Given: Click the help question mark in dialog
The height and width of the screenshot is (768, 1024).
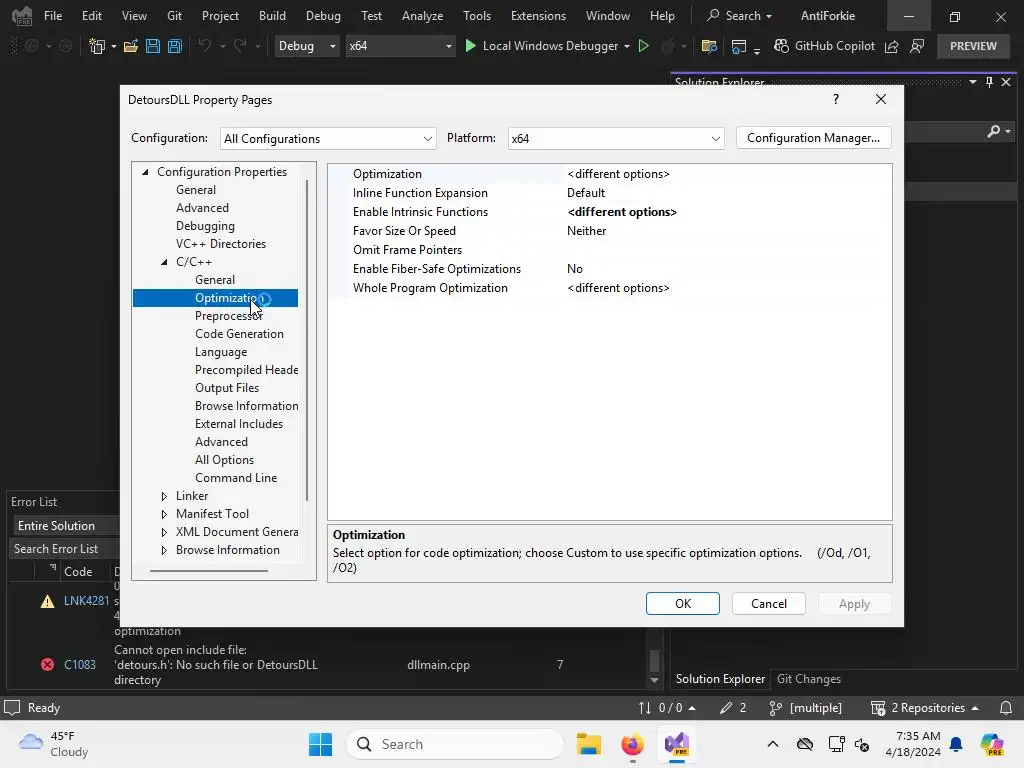Looking at the screenshot, I should [x=836, y=99].
